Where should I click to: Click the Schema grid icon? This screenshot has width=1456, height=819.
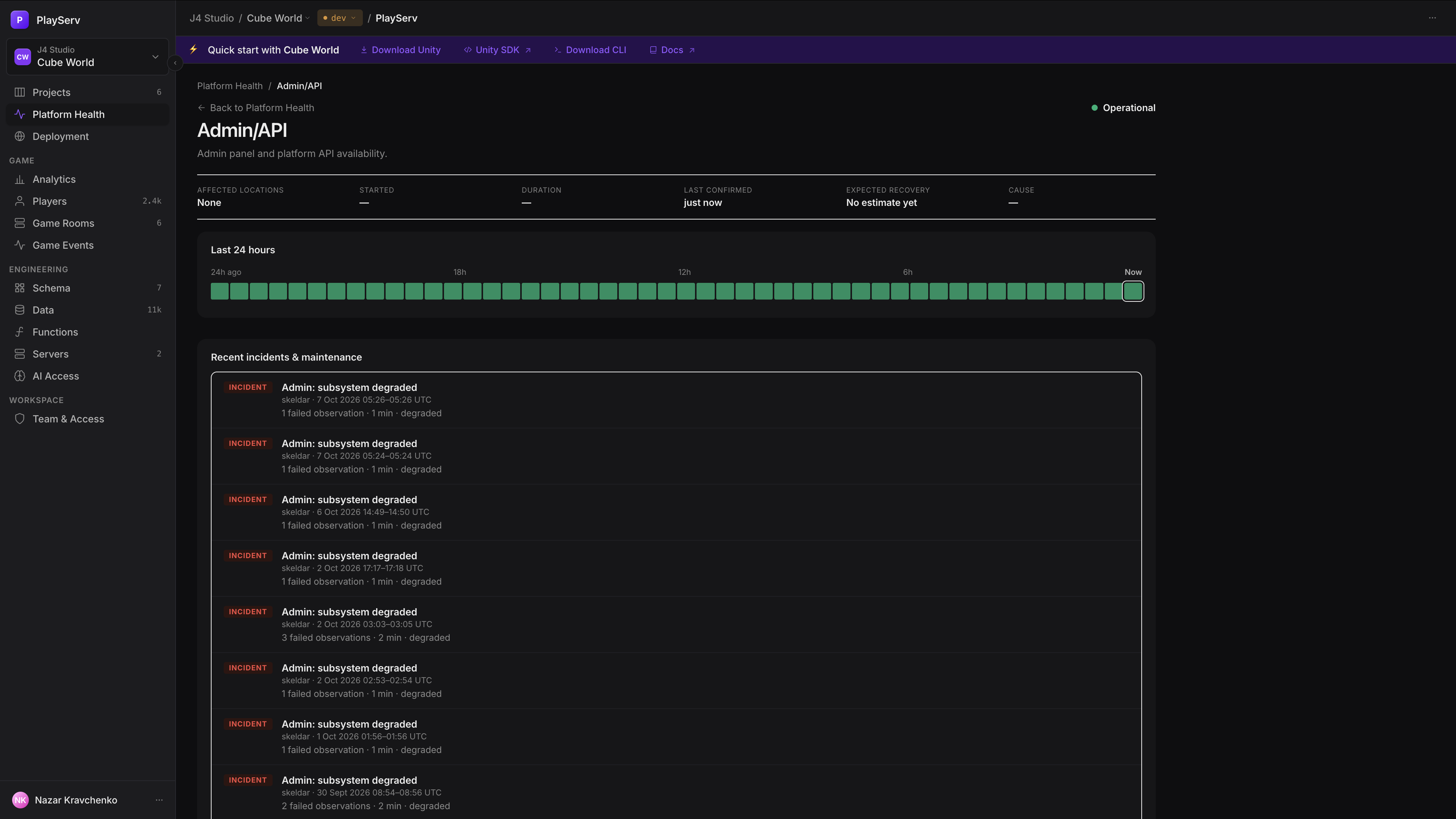coord(20,288)
